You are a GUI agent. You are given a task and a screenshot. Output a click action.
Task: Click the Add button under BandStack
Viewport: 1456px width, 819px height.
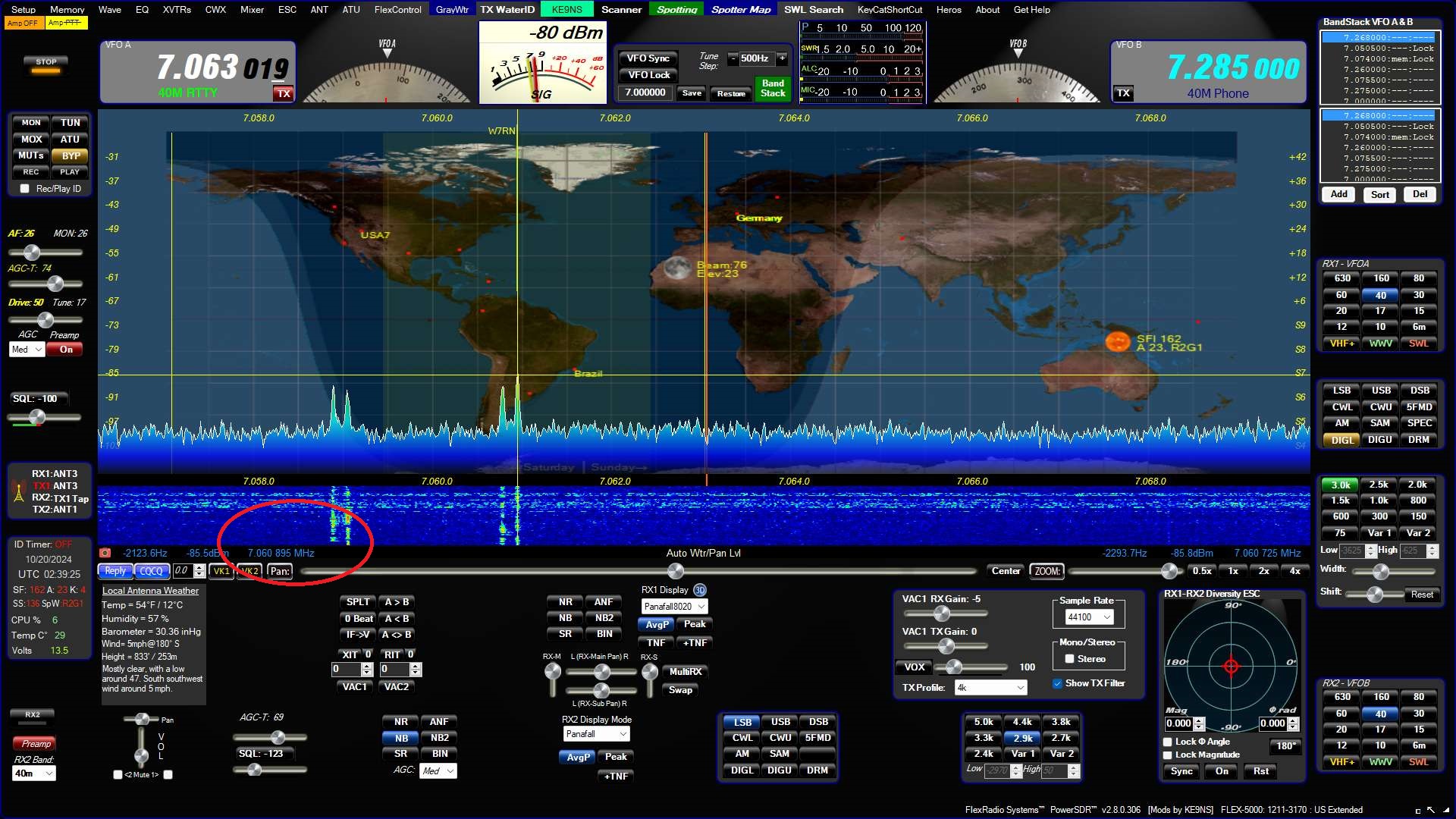1338,194
